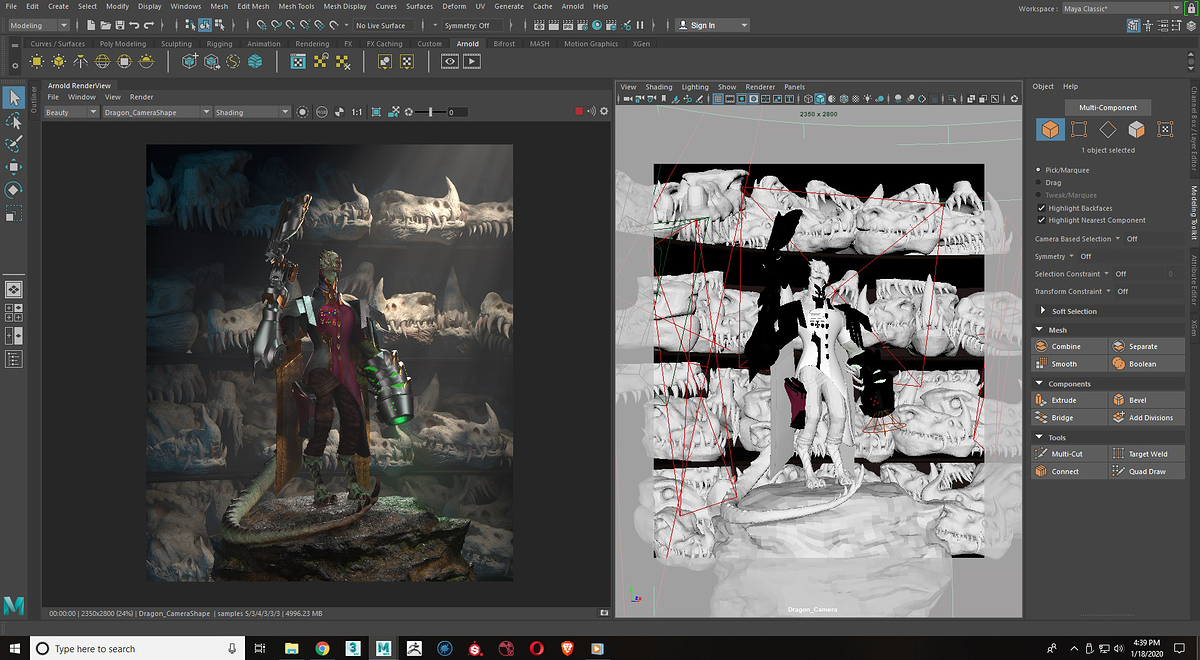Screen dimensions: 1200x660
Task: Click RenderView 1:1 zoom icon
Action: 357,112
